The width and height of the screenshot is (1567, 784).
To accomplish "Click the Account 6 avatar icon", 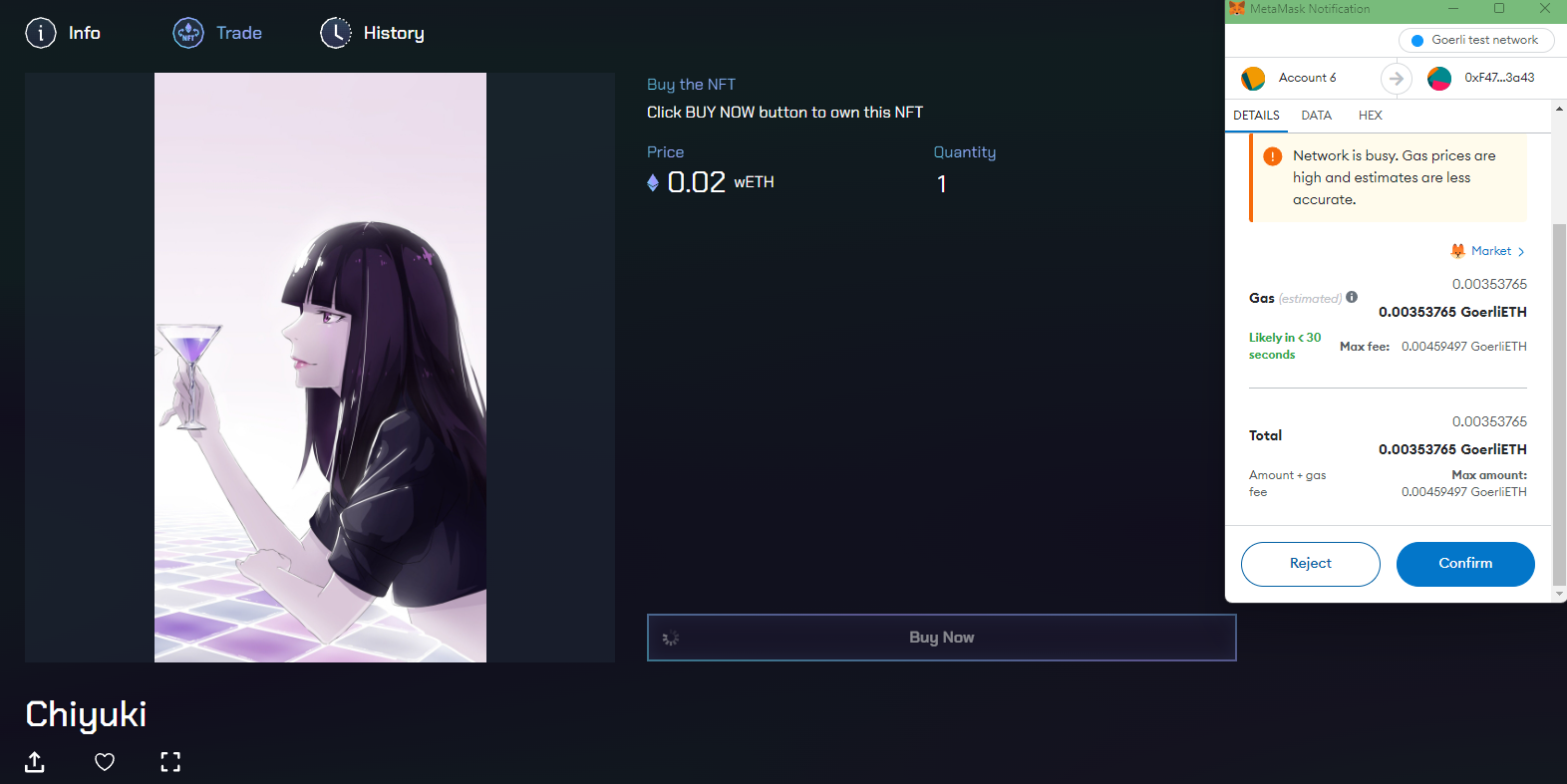I will point(1253,78).
